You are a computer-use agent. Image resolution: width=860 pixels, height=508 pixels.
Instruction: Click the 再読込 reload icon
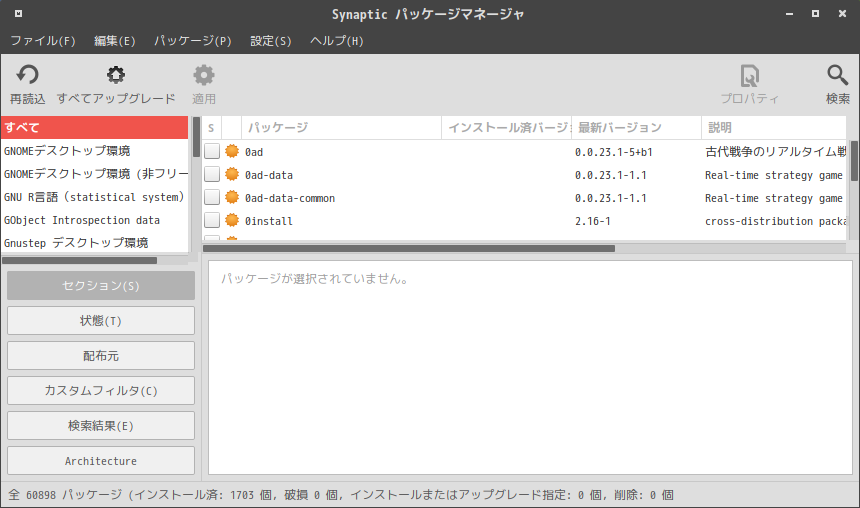[x=27, y=75]
